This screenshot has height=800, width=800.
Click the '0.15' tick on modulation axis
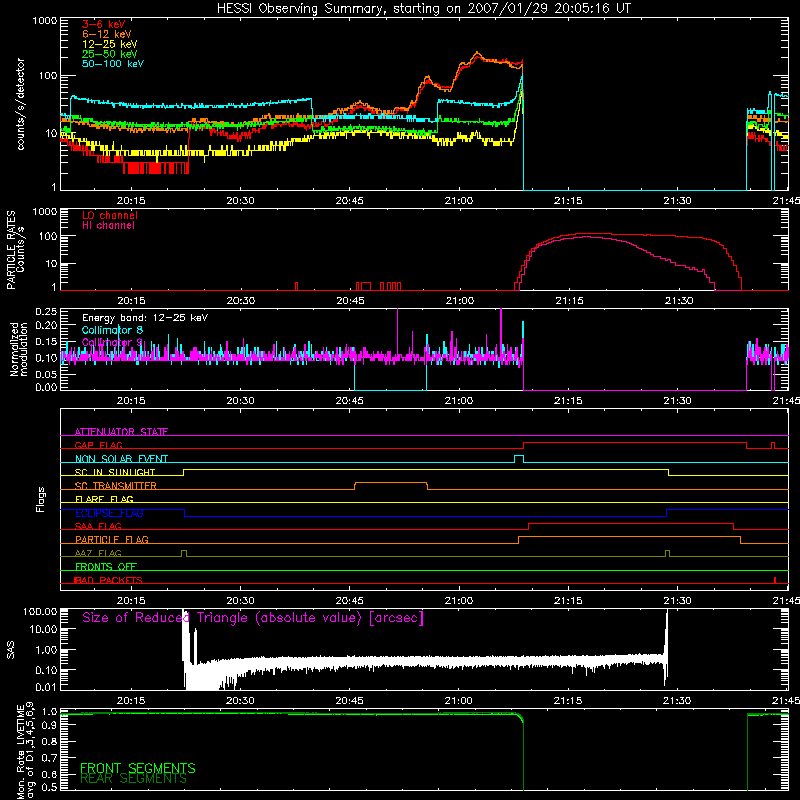pos(46,341)
